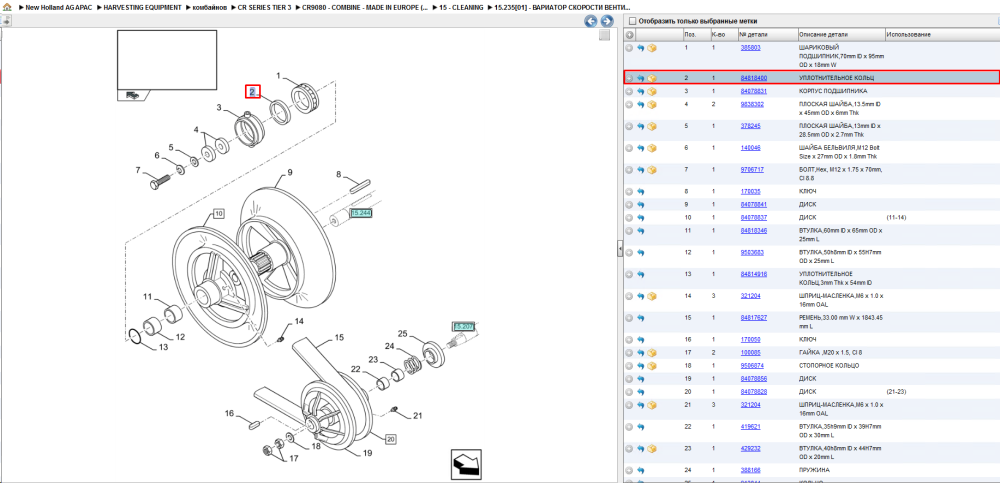Click blue arrow icon for row 13
1000x483 pixels.
click(x=640, y=274)
